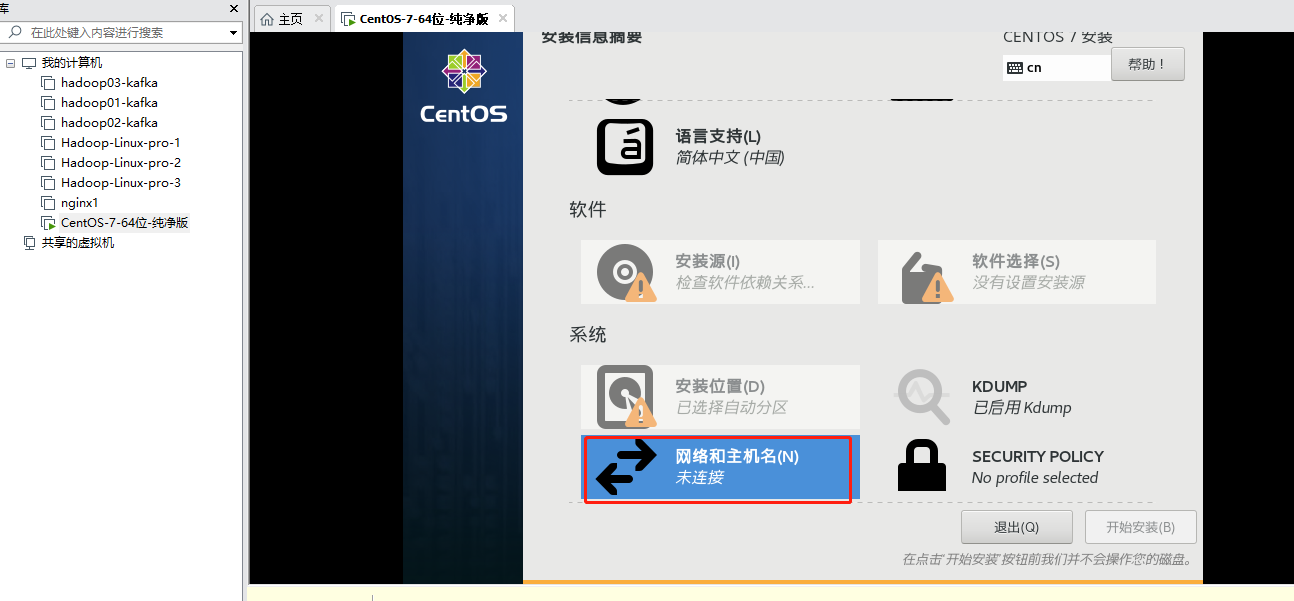Image resolution: width=1294 pixels, height=601 pixels.
Task: Click the 系统 section heading
Action: 588,335
